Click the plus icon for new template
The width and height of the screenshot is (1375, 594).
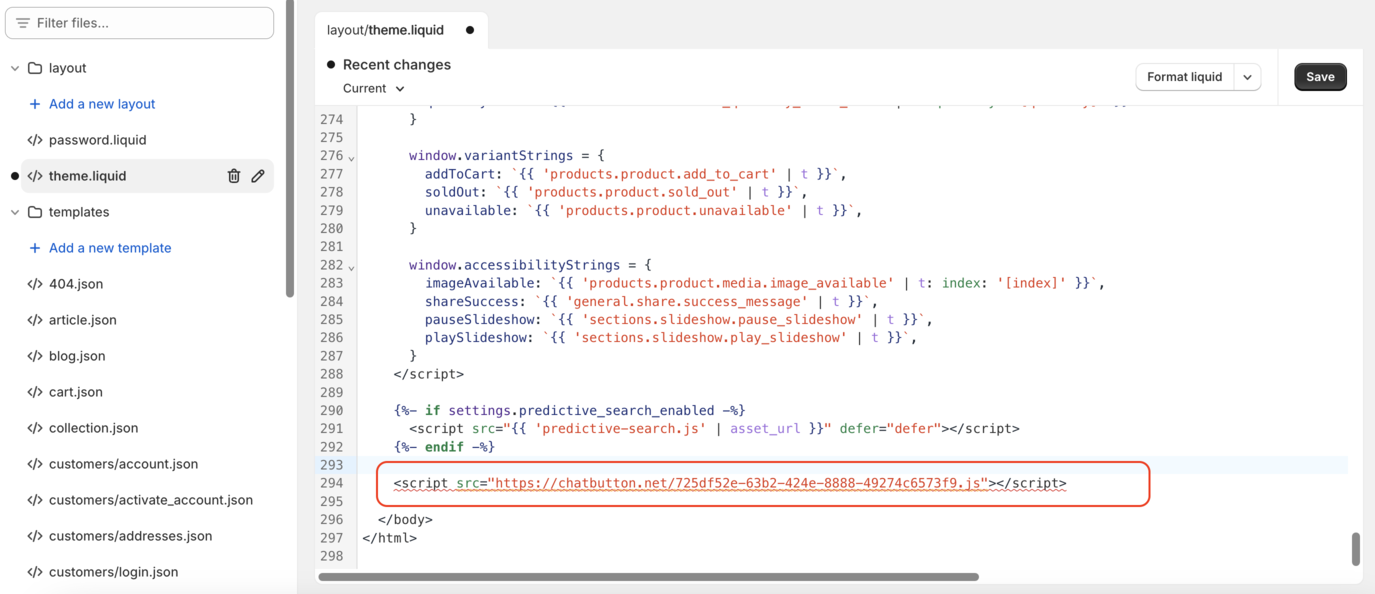click(x=35, y=248)
